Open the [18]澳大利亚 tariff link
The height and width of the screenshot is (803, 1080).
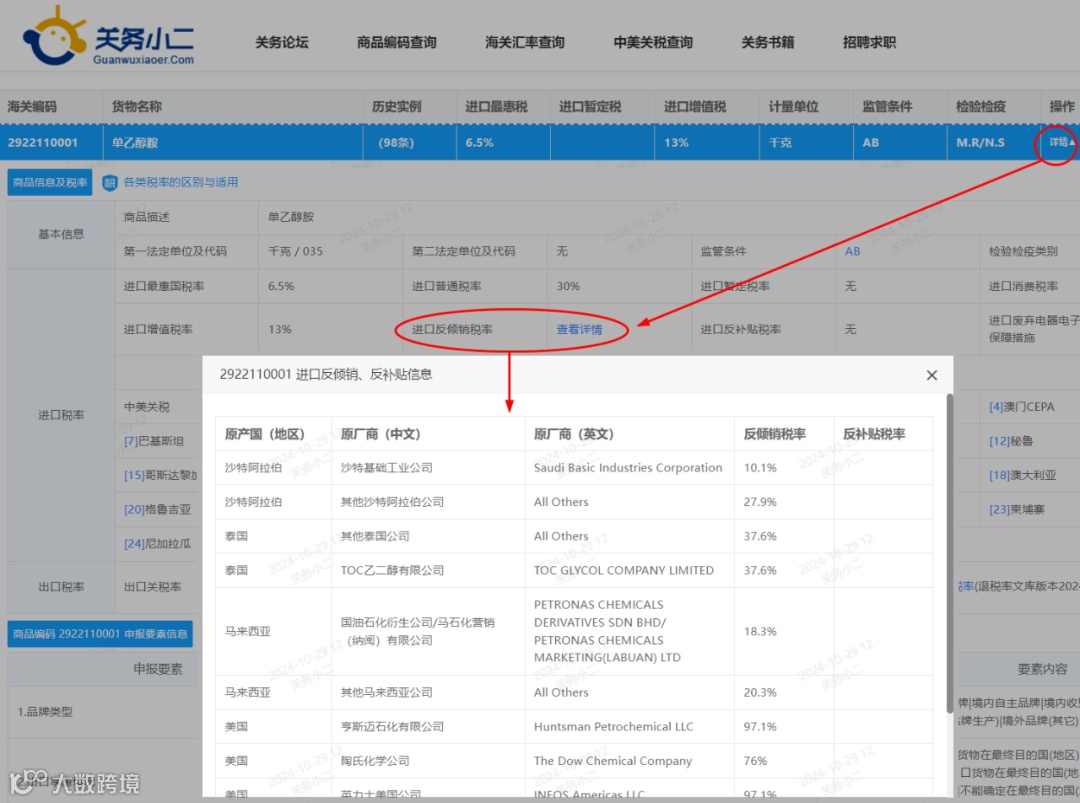(1022, 475)
